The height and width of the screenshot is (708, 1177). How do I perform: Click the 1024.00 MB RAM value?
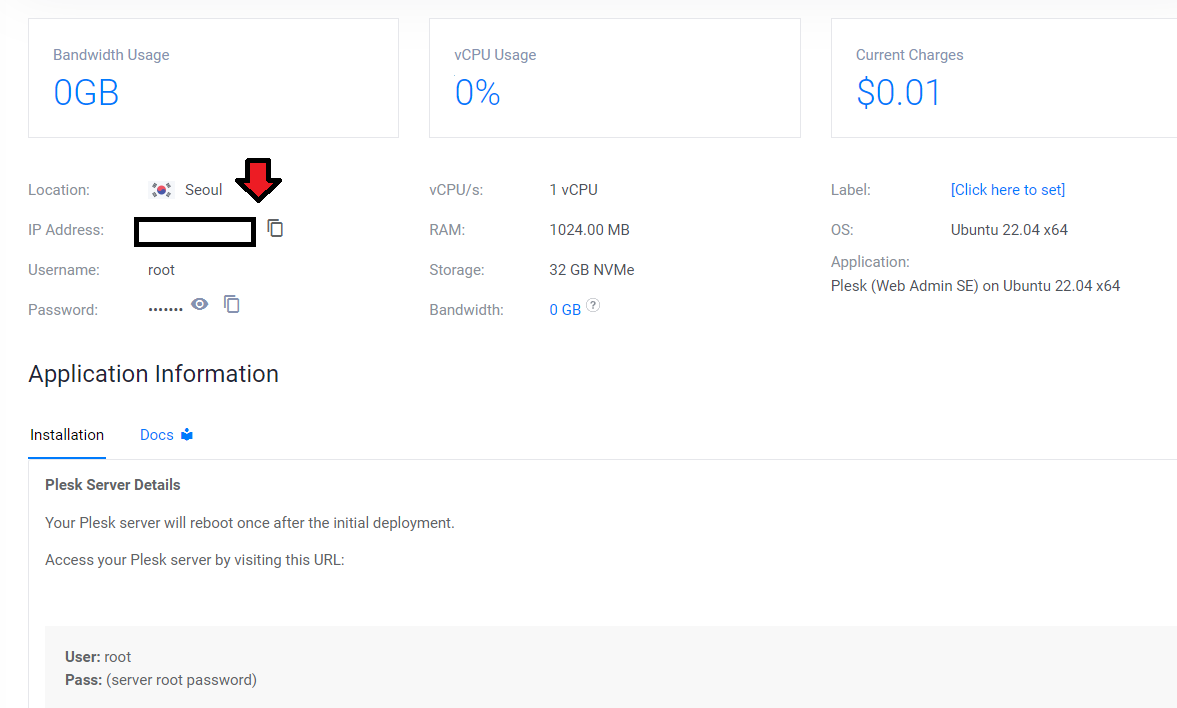[589, 230]
